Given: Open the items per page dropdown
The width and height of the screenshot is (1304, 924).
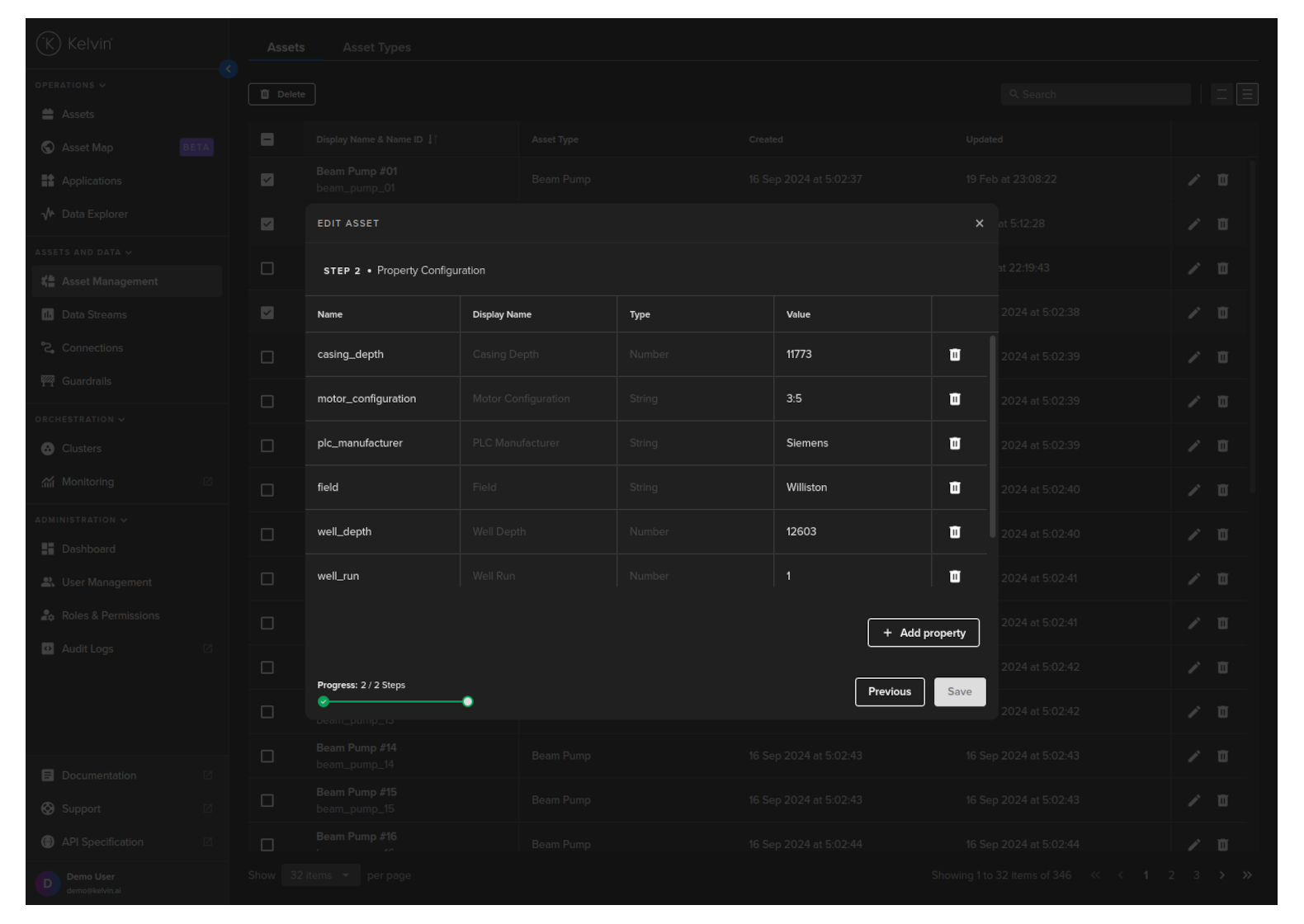Looking at the screenshot, I should [x=320, y=875].
